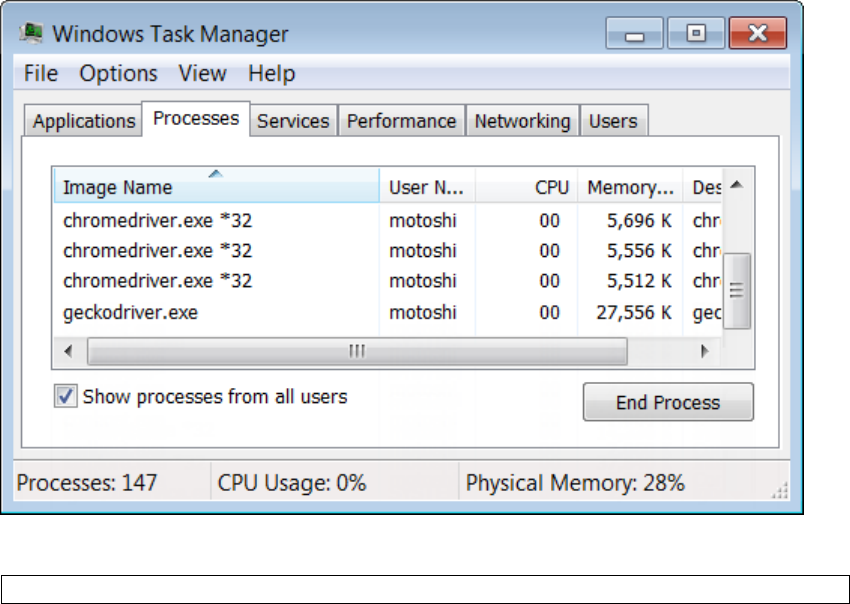Click the horizontal scrollbar left arrow
Viewport: 850px width, 604px height.
[x=68, y=351]
